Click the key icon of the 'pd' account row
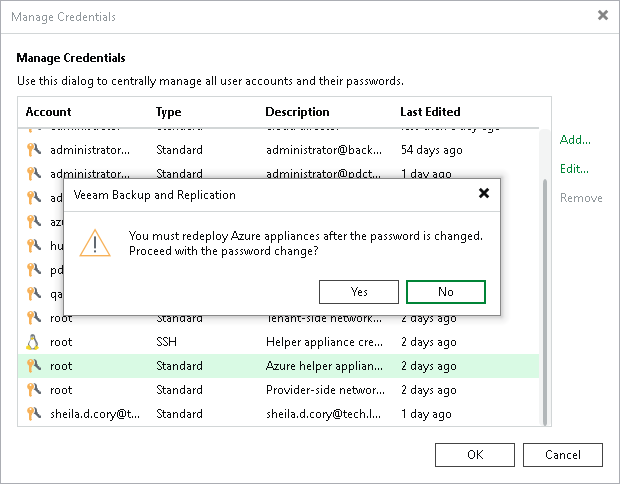This screenshot has height=484, width=620. (34, 270)
